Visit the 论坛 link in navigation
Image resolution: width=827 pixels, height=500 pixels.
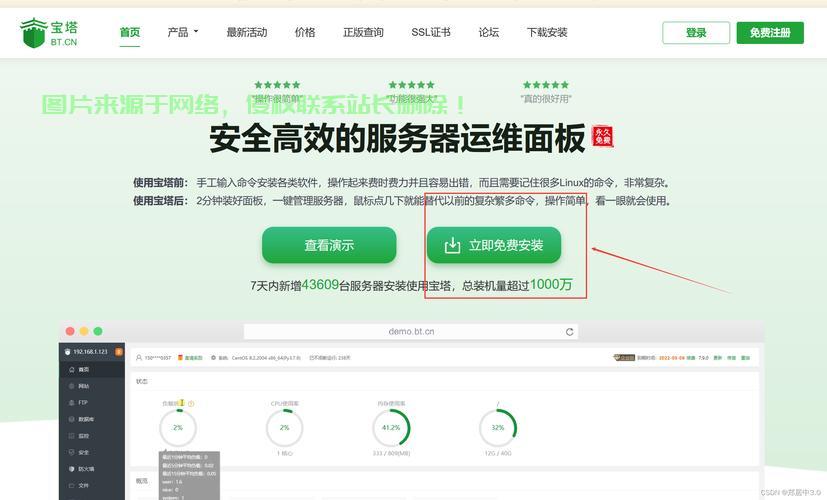point(488,33)
